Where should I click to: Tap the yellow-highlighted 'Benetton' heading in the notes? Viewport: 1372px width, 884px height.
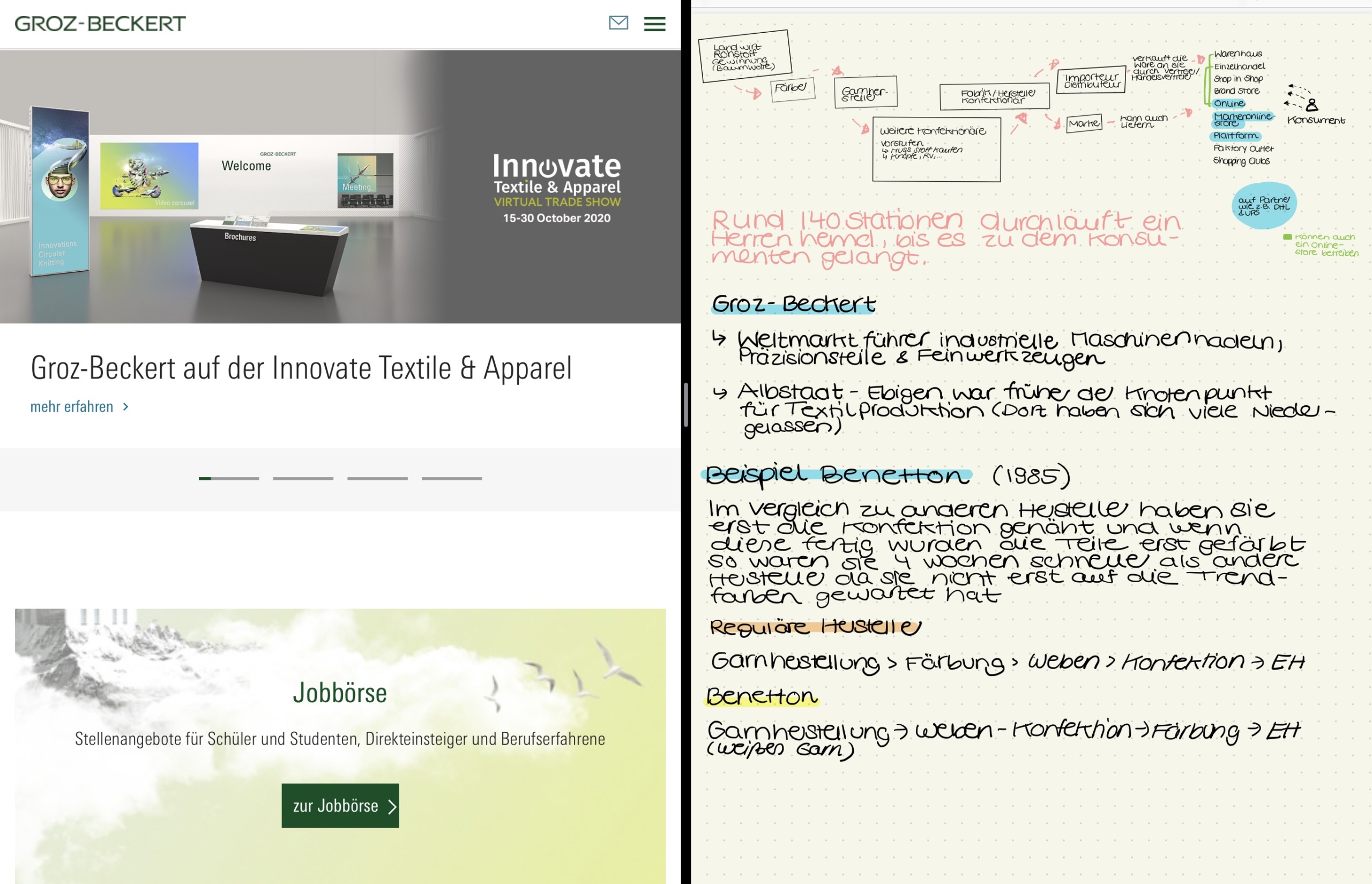coord(762,696)
